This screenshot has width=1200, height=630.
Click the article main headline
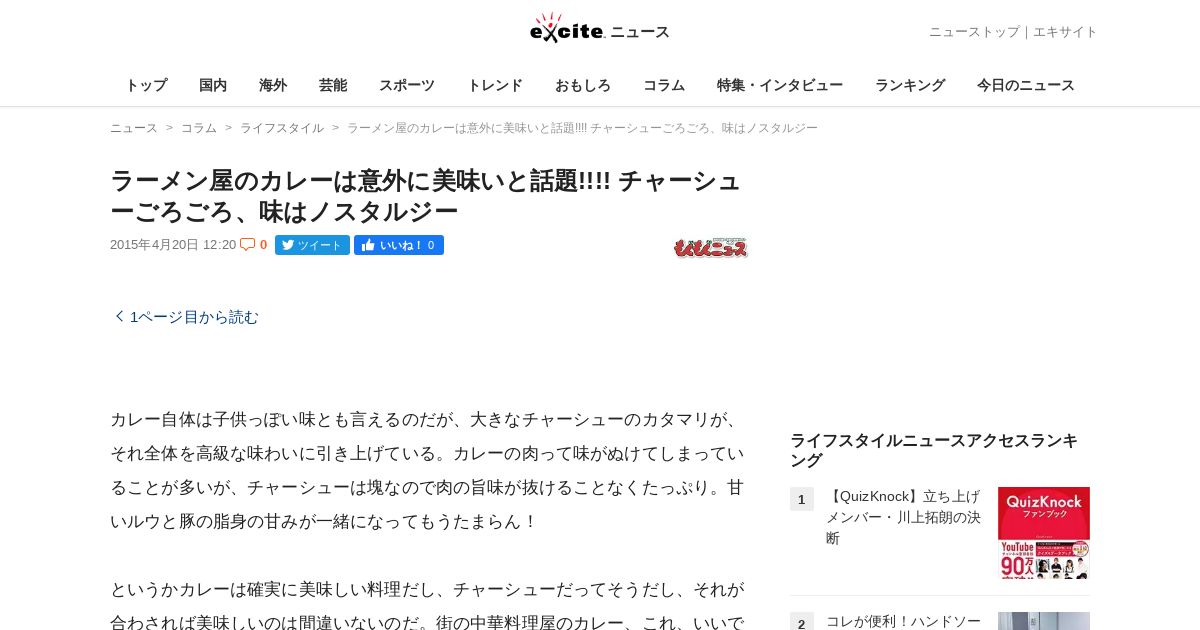(426, 196)
